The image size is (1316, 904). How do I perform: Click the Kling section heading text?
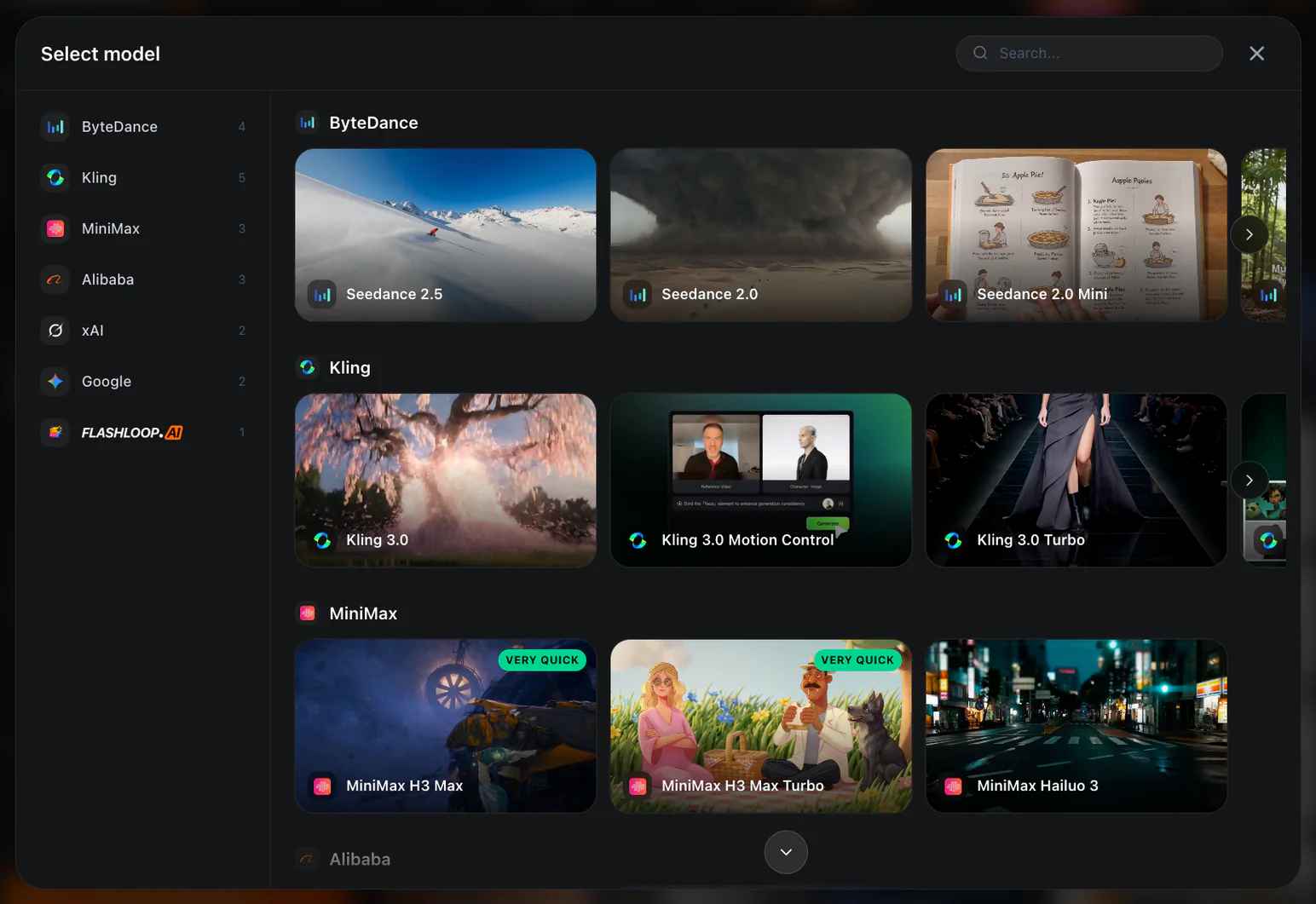click(x=349, y=367)
